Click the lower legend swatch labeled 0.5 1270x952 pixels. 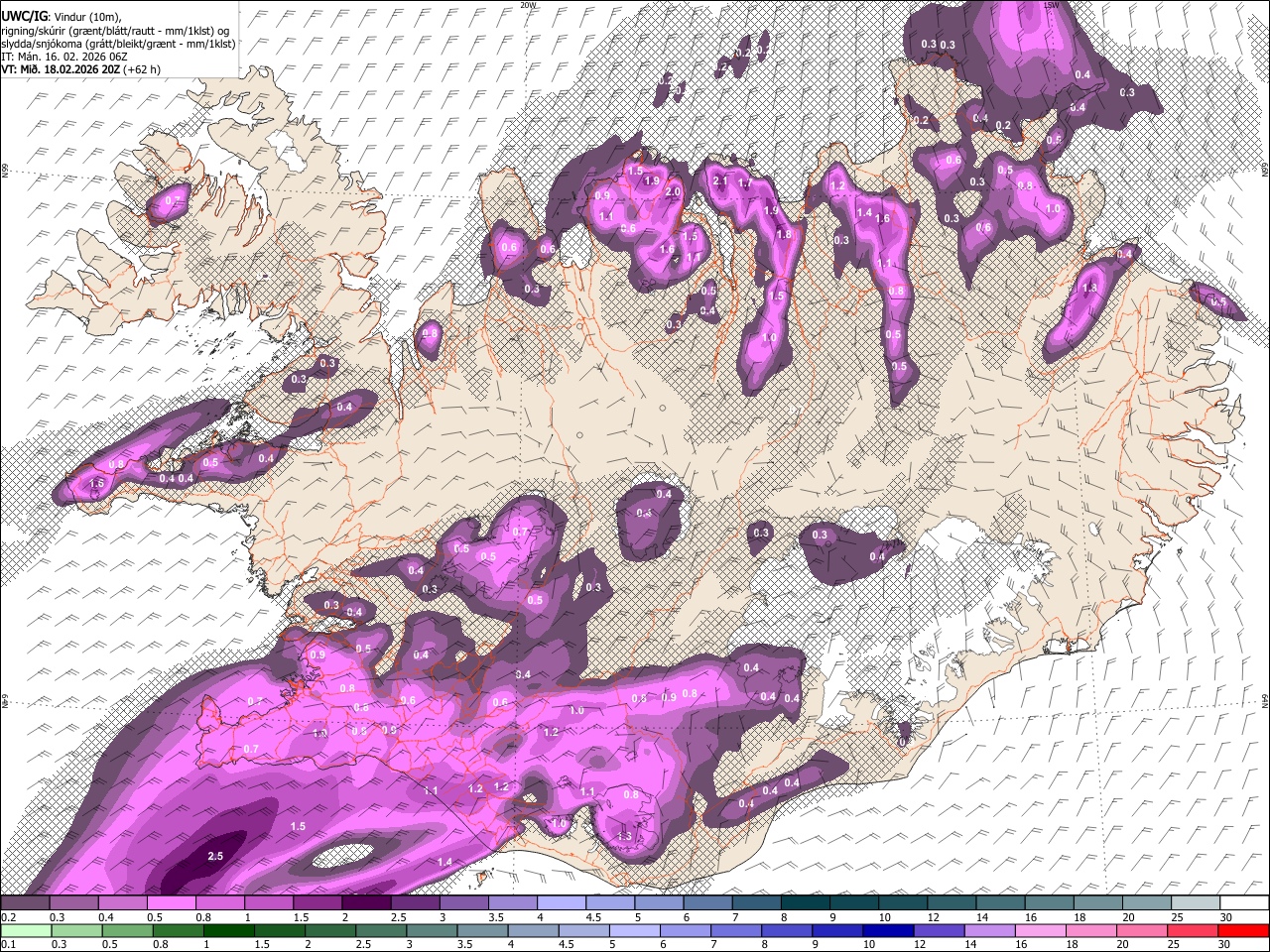tap(127, 930)
